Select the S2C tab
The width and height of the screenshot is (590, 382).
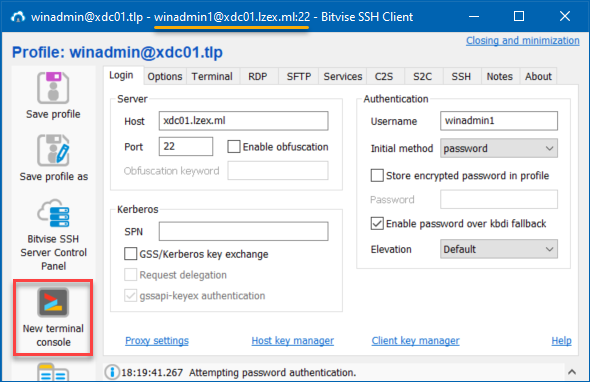423,76
